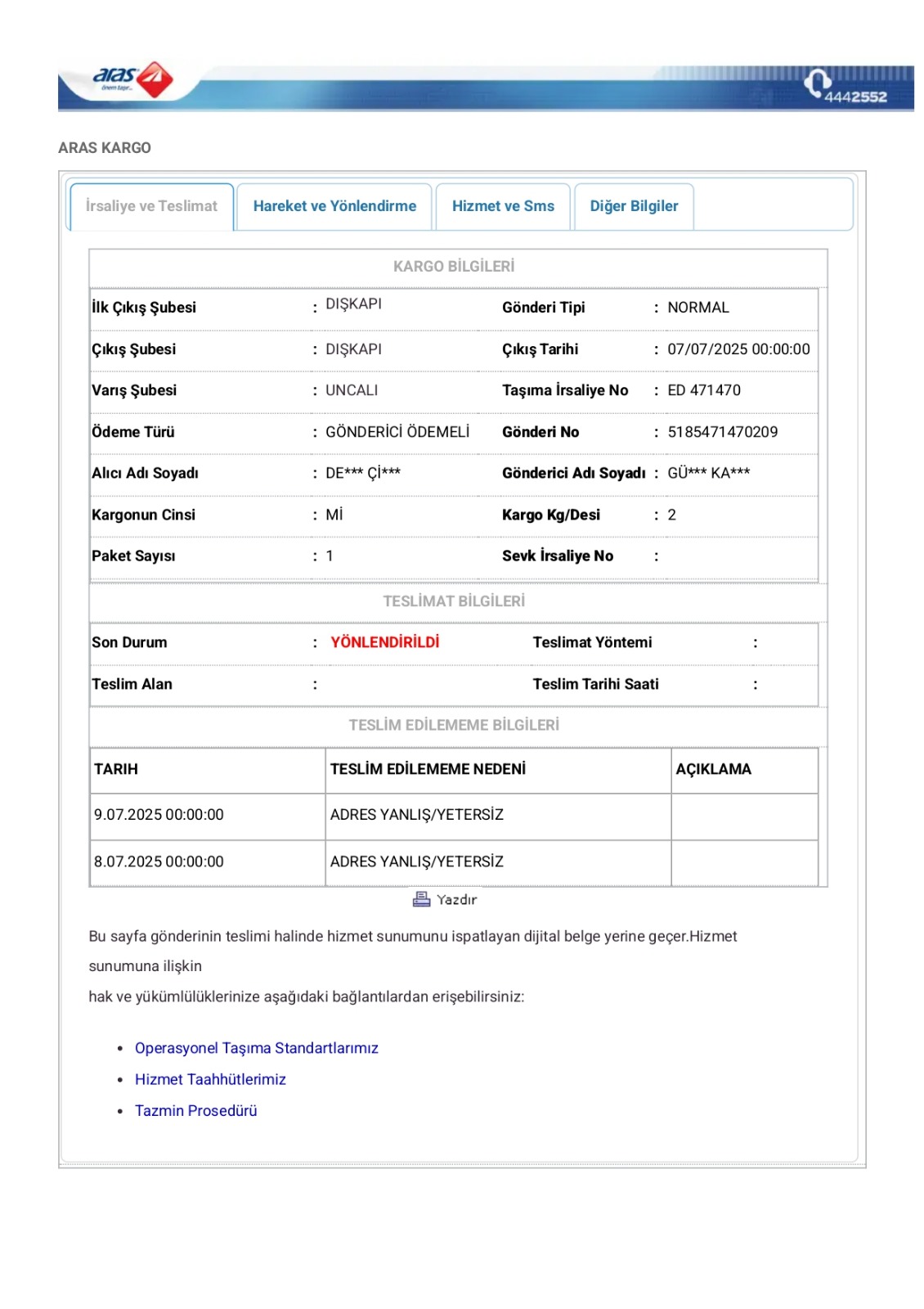Click the Gönderi Tipi value NORMAL

(x=698, y=308)
